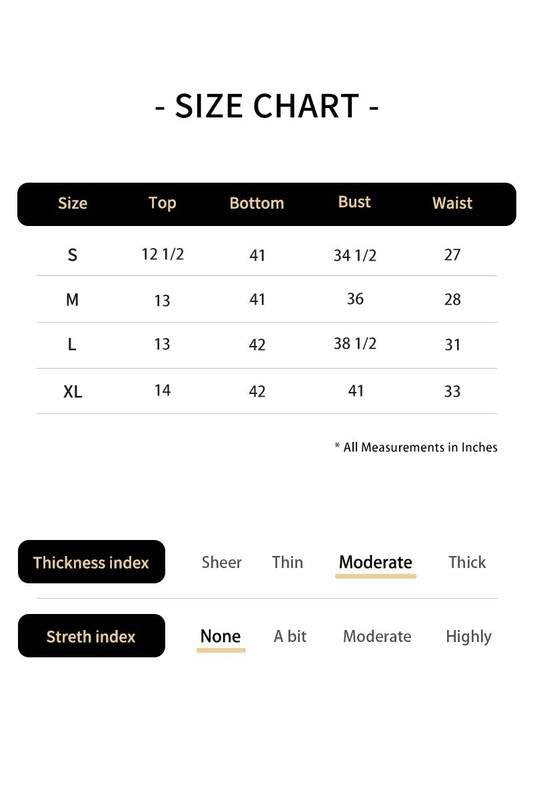Image resolution: width=533 pixels, height=800 pixels.
Task: Select the None stretch option
Action: click(220, 636)
